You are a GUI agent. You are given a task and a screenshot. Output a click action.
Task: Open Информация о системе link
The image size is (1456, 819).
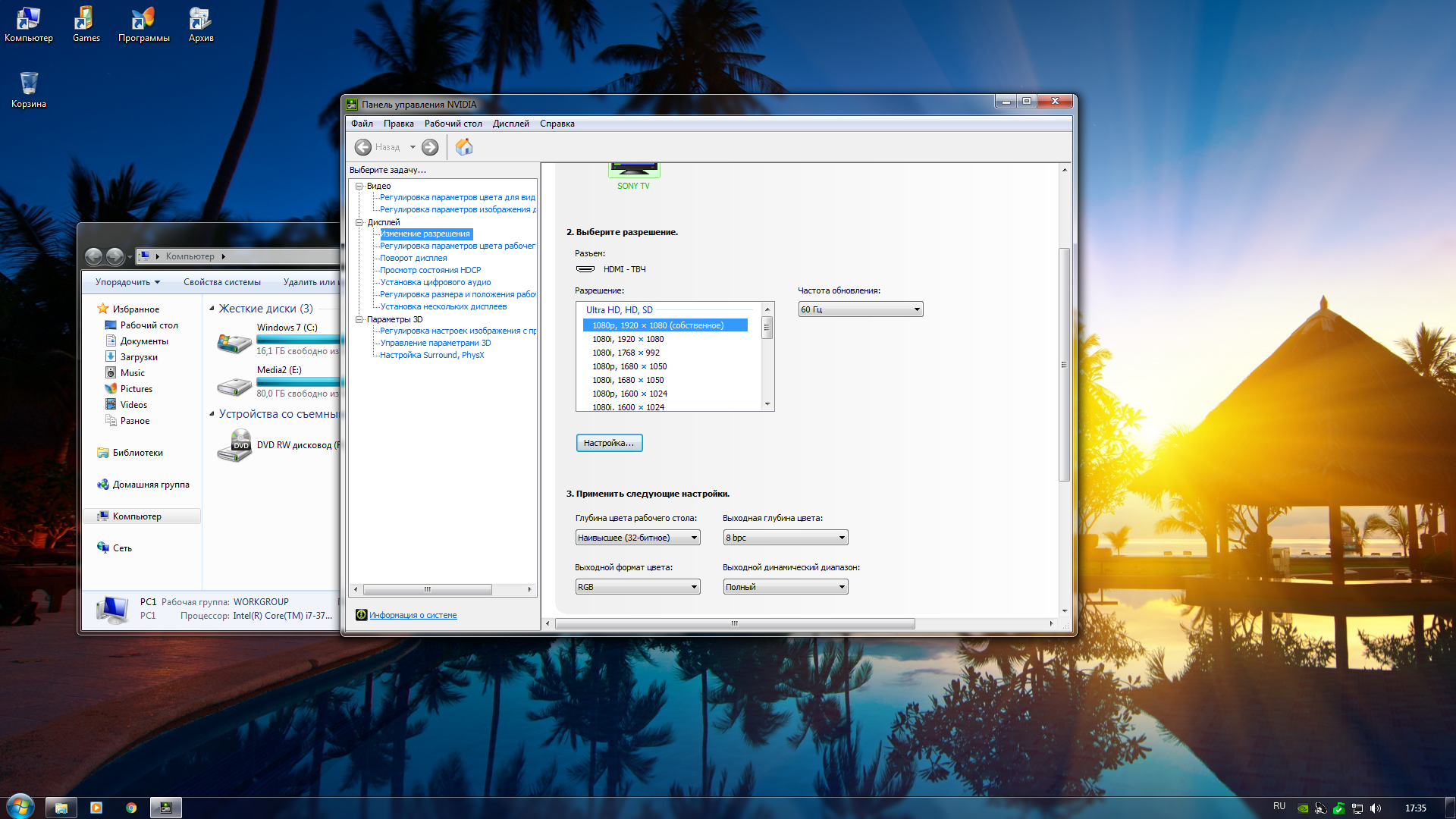pos(413,615)
